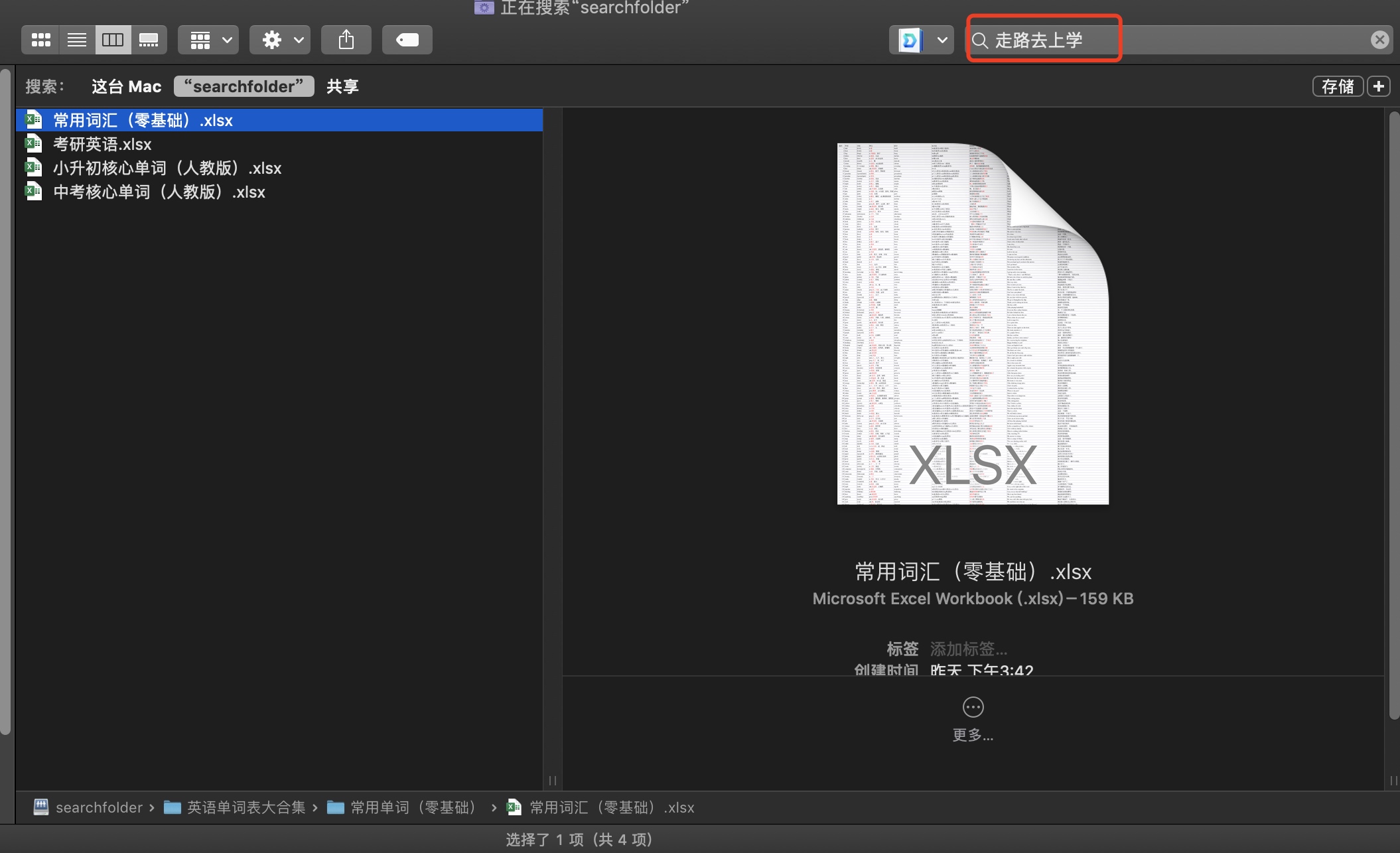Open the gear action menu

[x=280, y=40]
